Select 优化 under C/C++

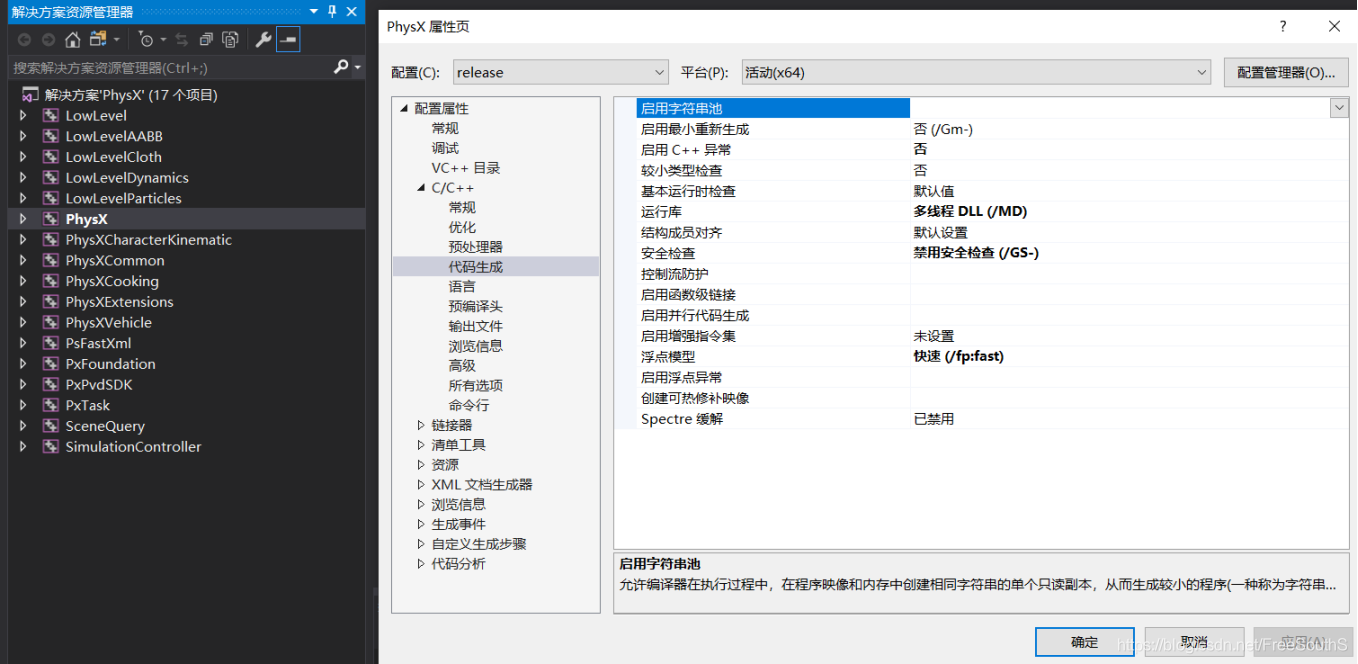[x=462, y=227]
